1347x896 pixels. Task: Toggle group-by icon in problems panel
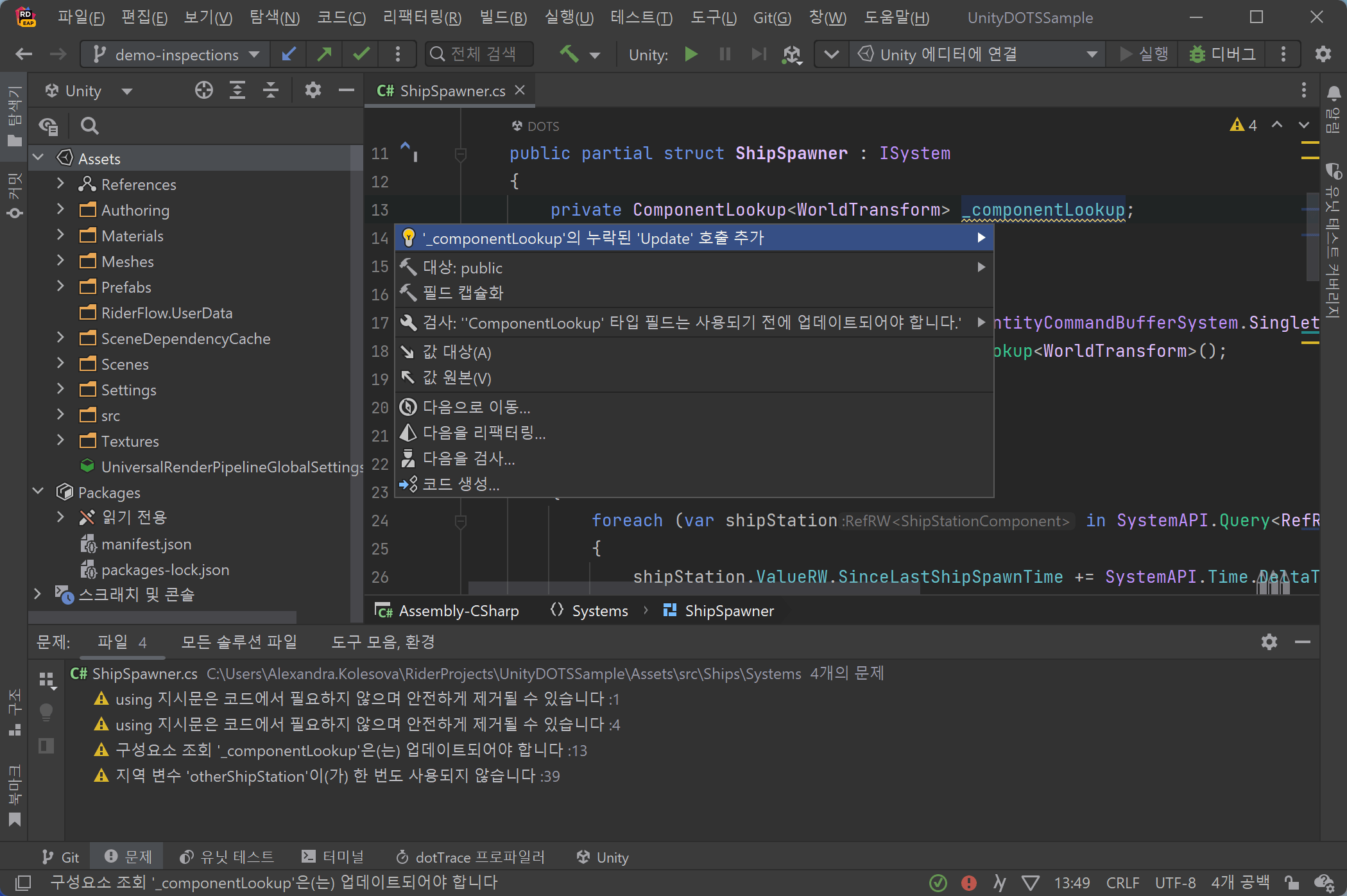pyautogui.click(x=47, y=680)
